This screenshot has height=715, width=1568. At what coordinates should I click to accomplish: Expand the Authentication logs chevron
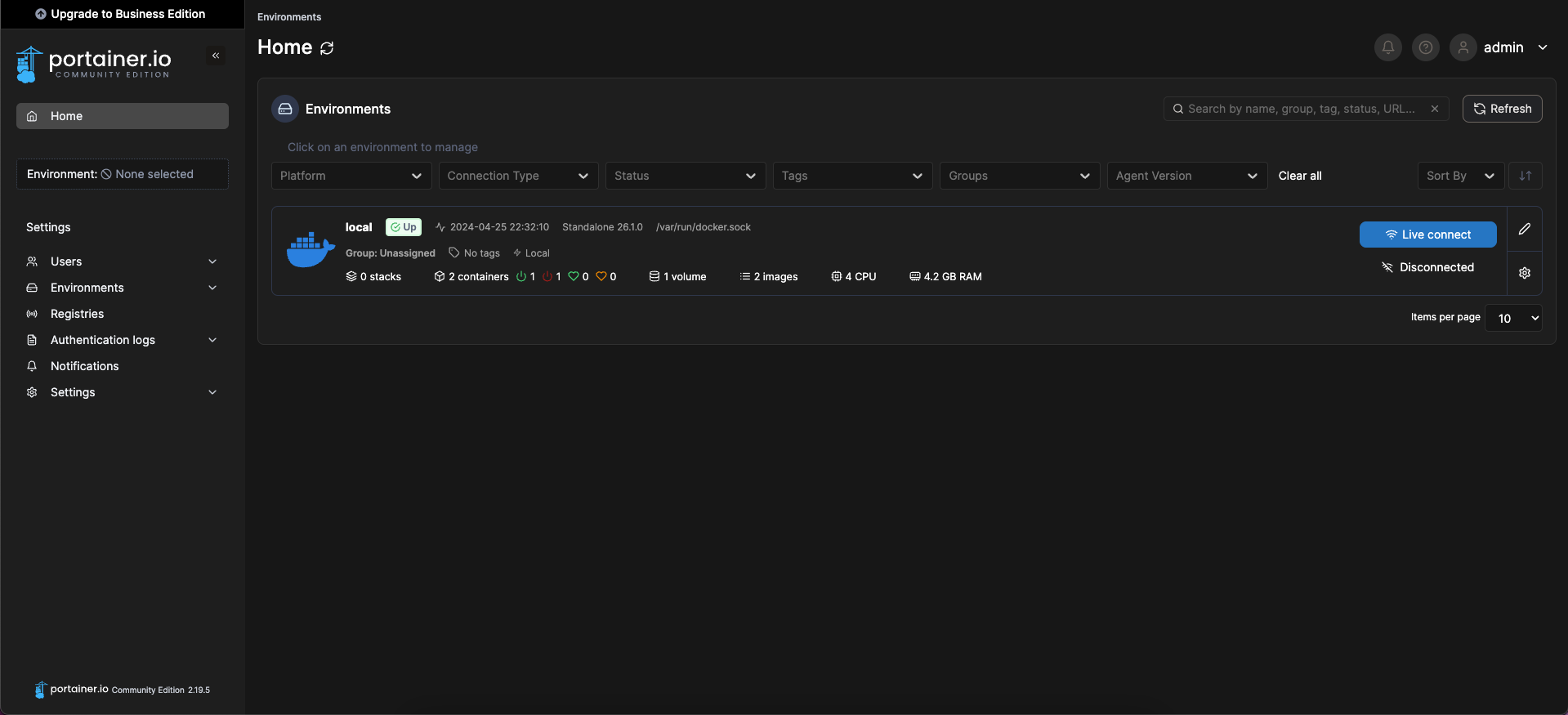tap(212, 340)
